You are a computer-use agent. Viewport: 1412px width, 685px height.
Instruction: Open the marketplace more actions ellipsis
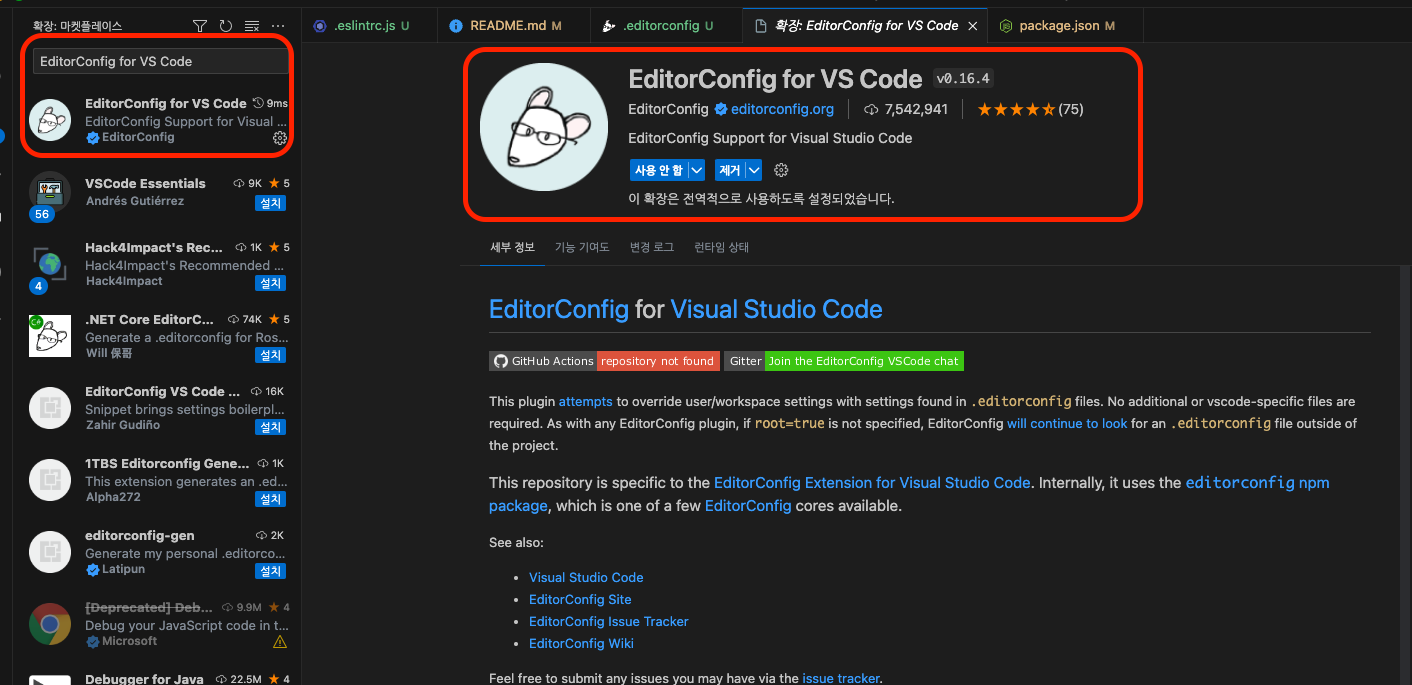(x=279, y=26)
